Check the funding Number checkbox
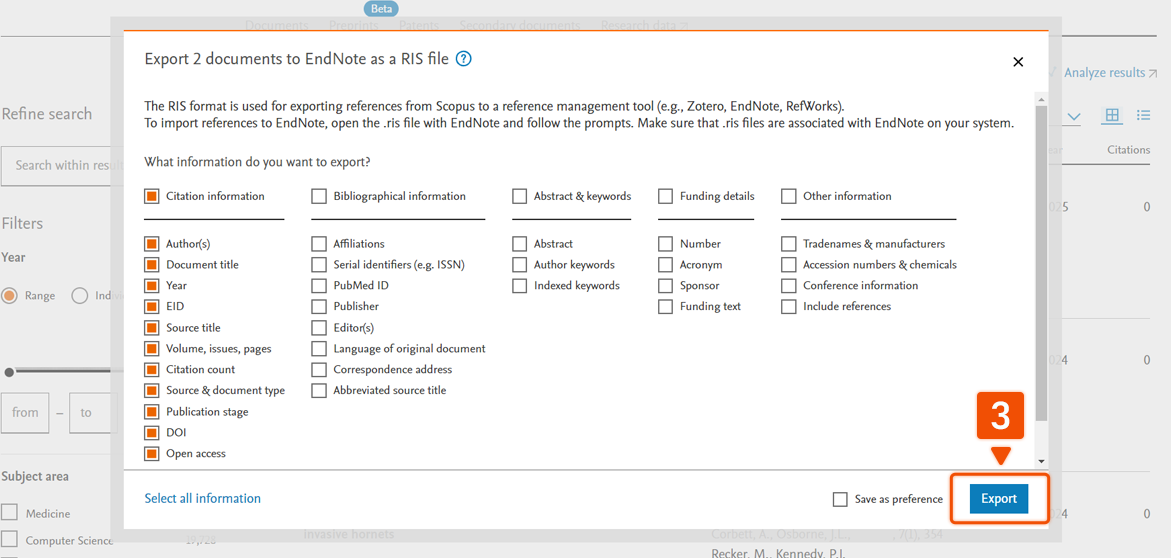Viewport: 1171px width, 558px height. pyautogui.click(x=665, y=244)
